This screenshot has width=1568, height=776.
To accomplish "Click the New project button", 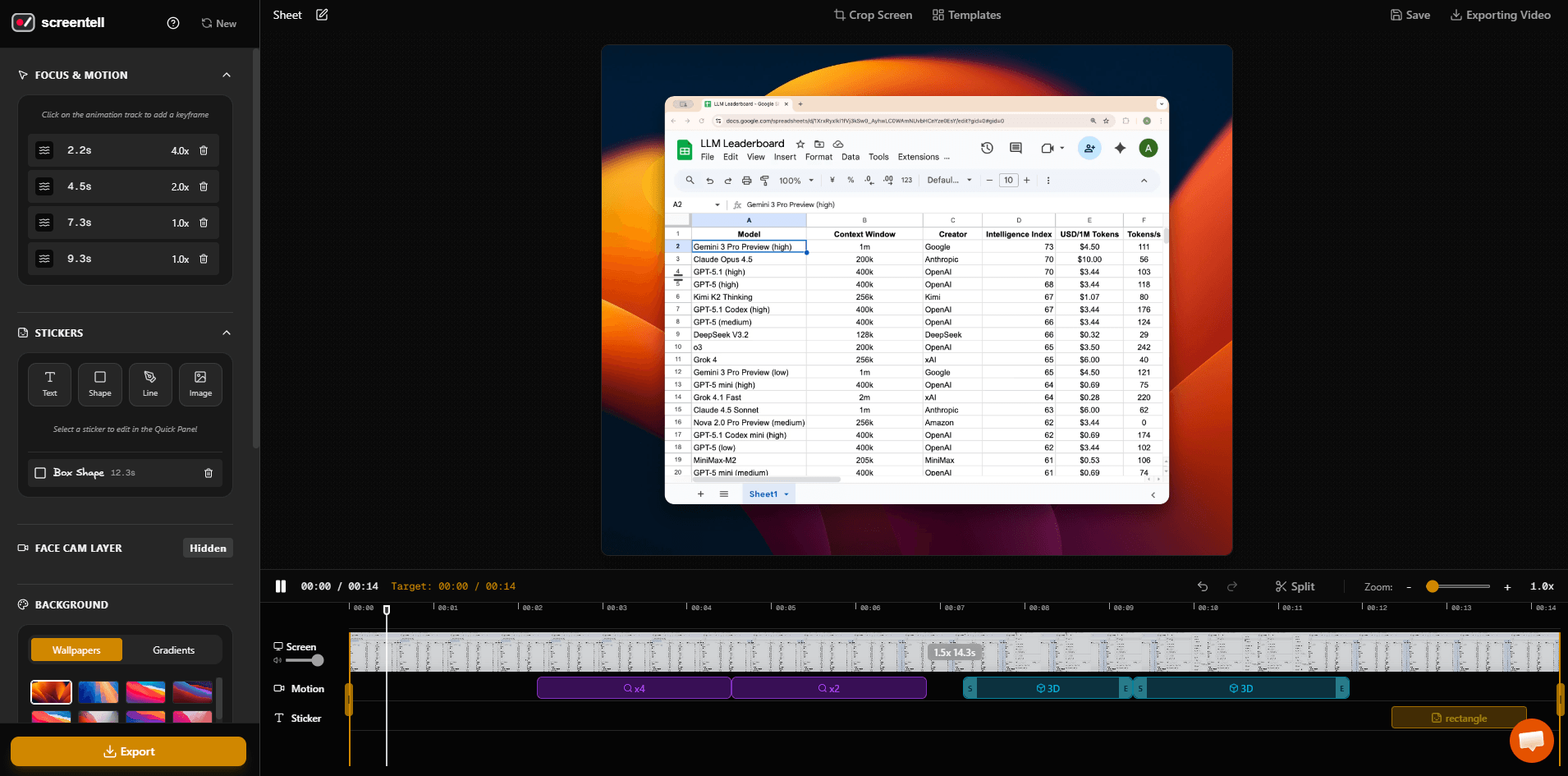I will (219, 23).
